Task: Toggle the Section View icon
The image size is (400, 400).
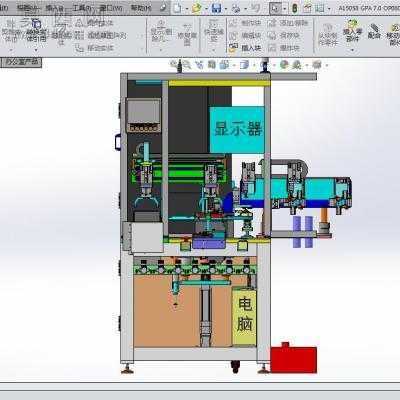Action: tap(212, 64)
